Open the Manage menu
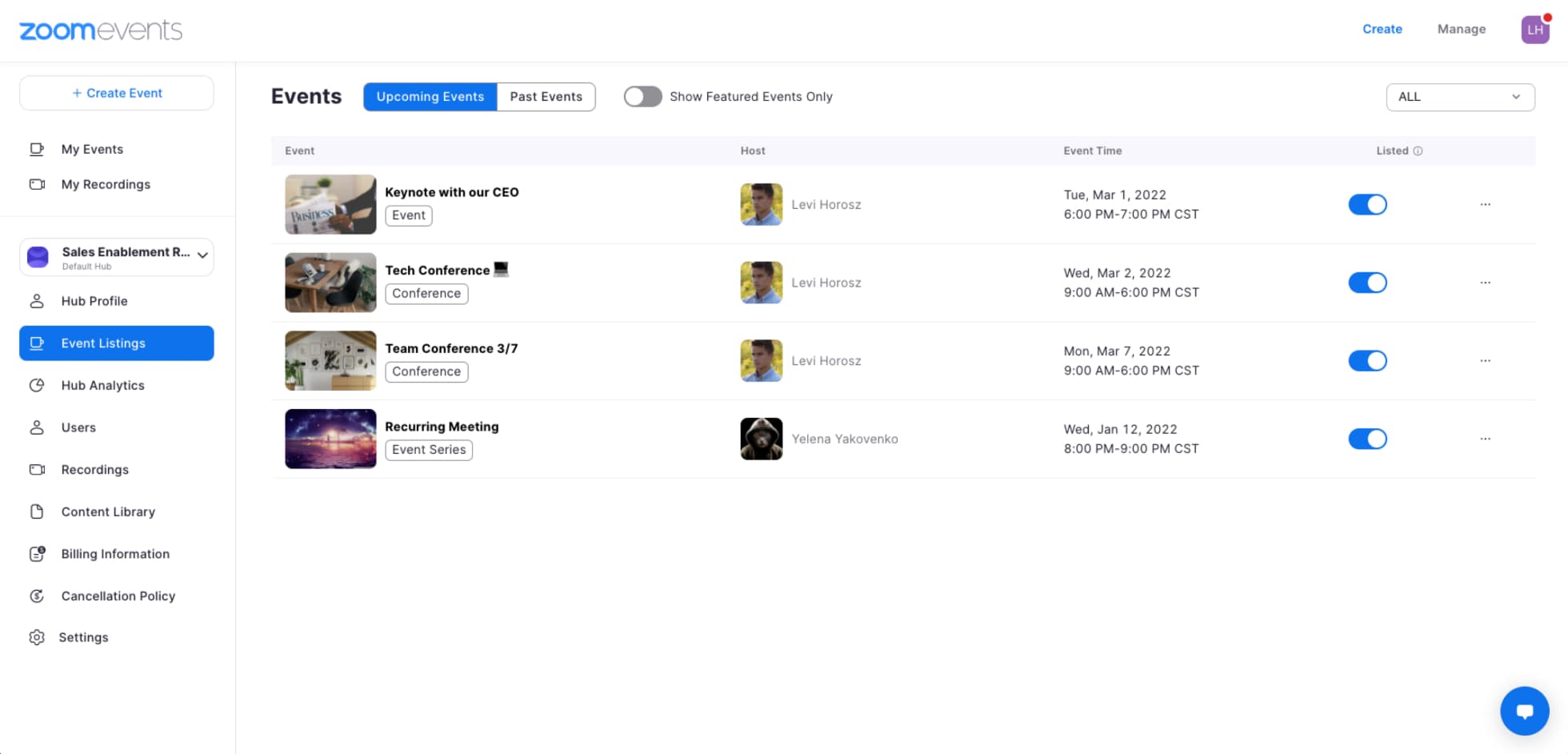The width and height of the screenshot is (1568, 754). [1461, 29]
